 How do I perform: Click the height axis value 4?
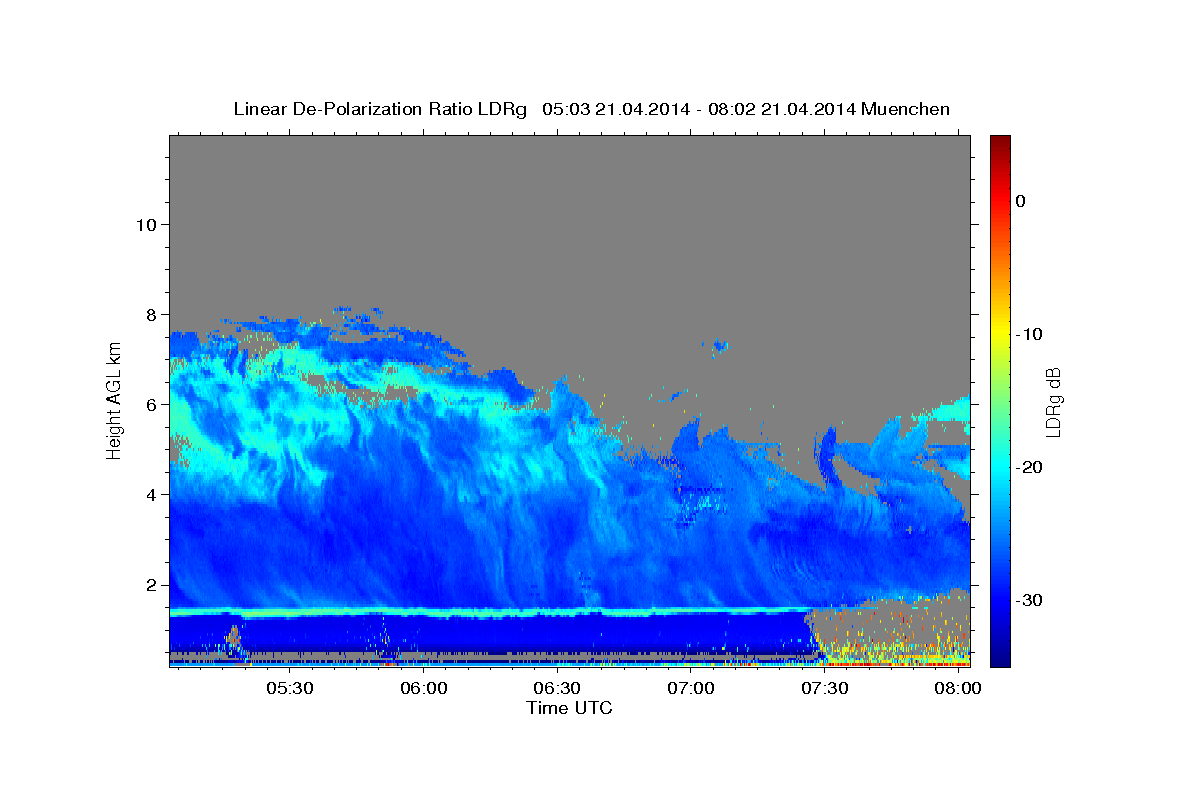[150, 494]
